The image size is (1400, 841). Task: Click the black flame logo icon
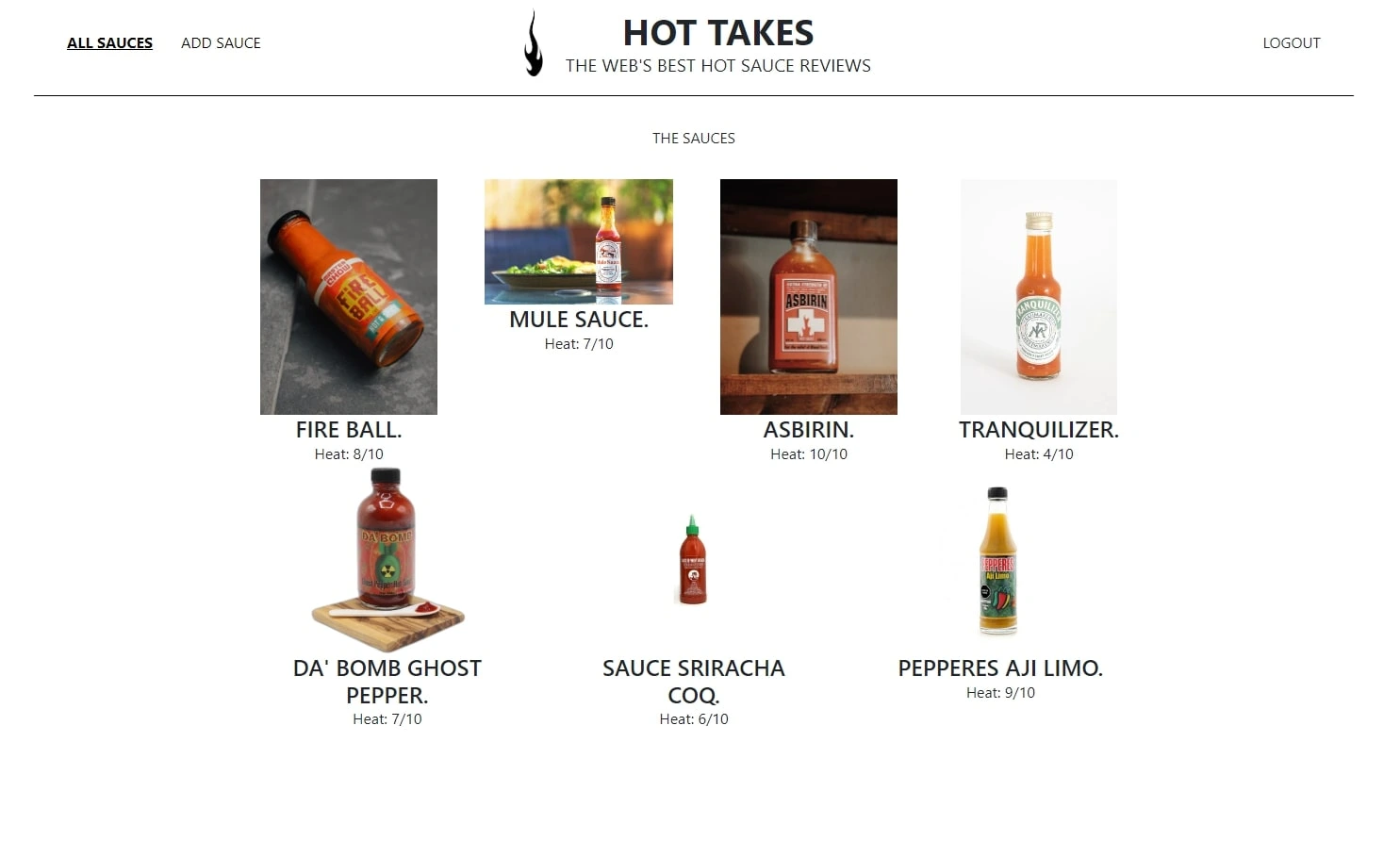534,43
